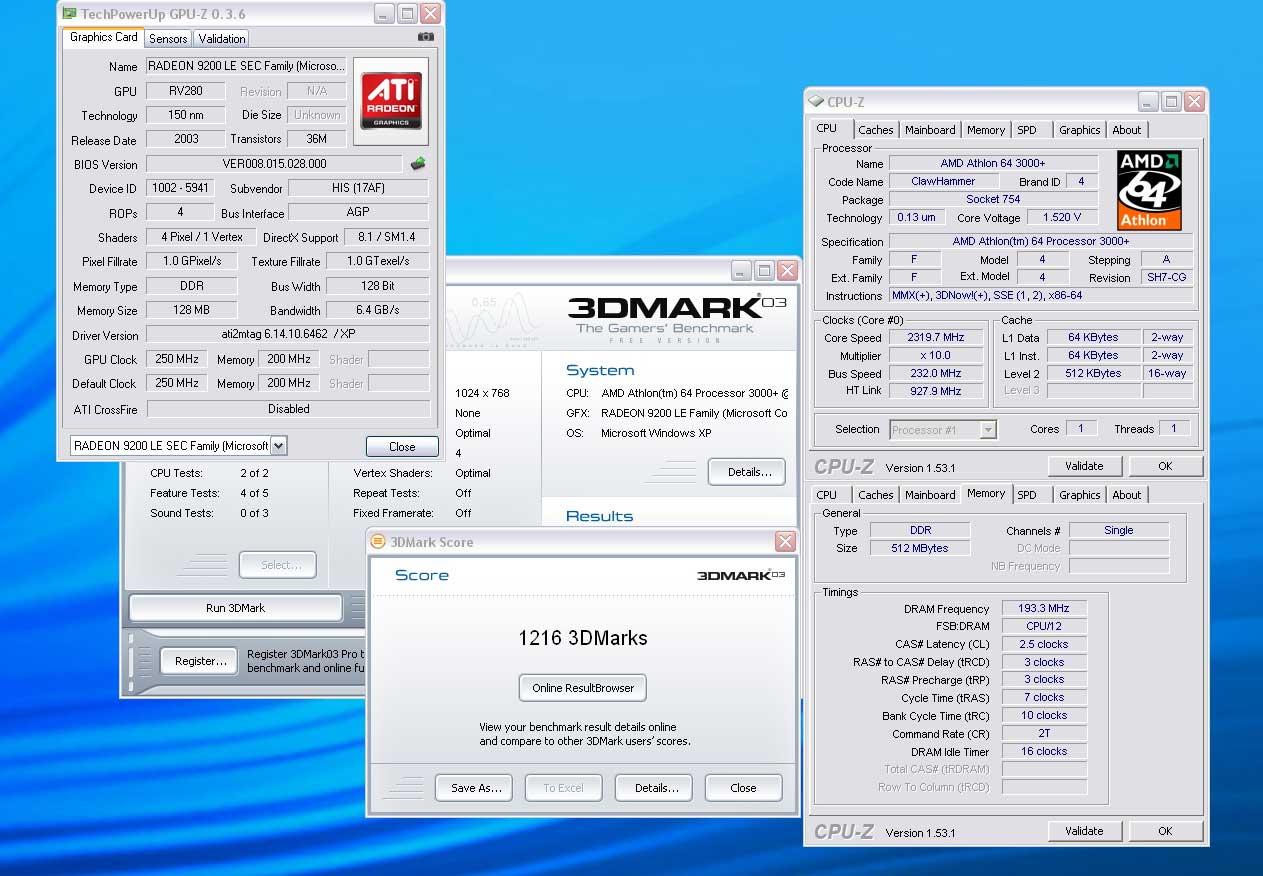
Task: Open the Caches tab in upper CPU-Z
Action: point(876,130)
